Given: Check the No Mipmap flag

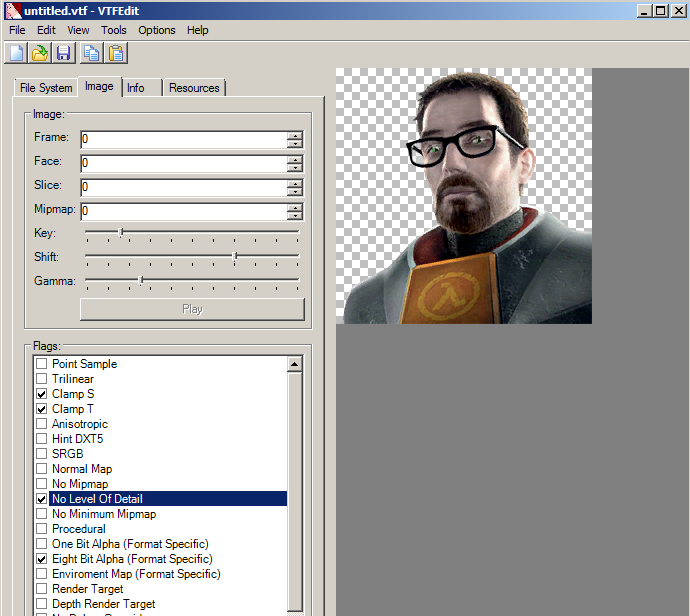Looking at the screenshot, I should (42, 484).
